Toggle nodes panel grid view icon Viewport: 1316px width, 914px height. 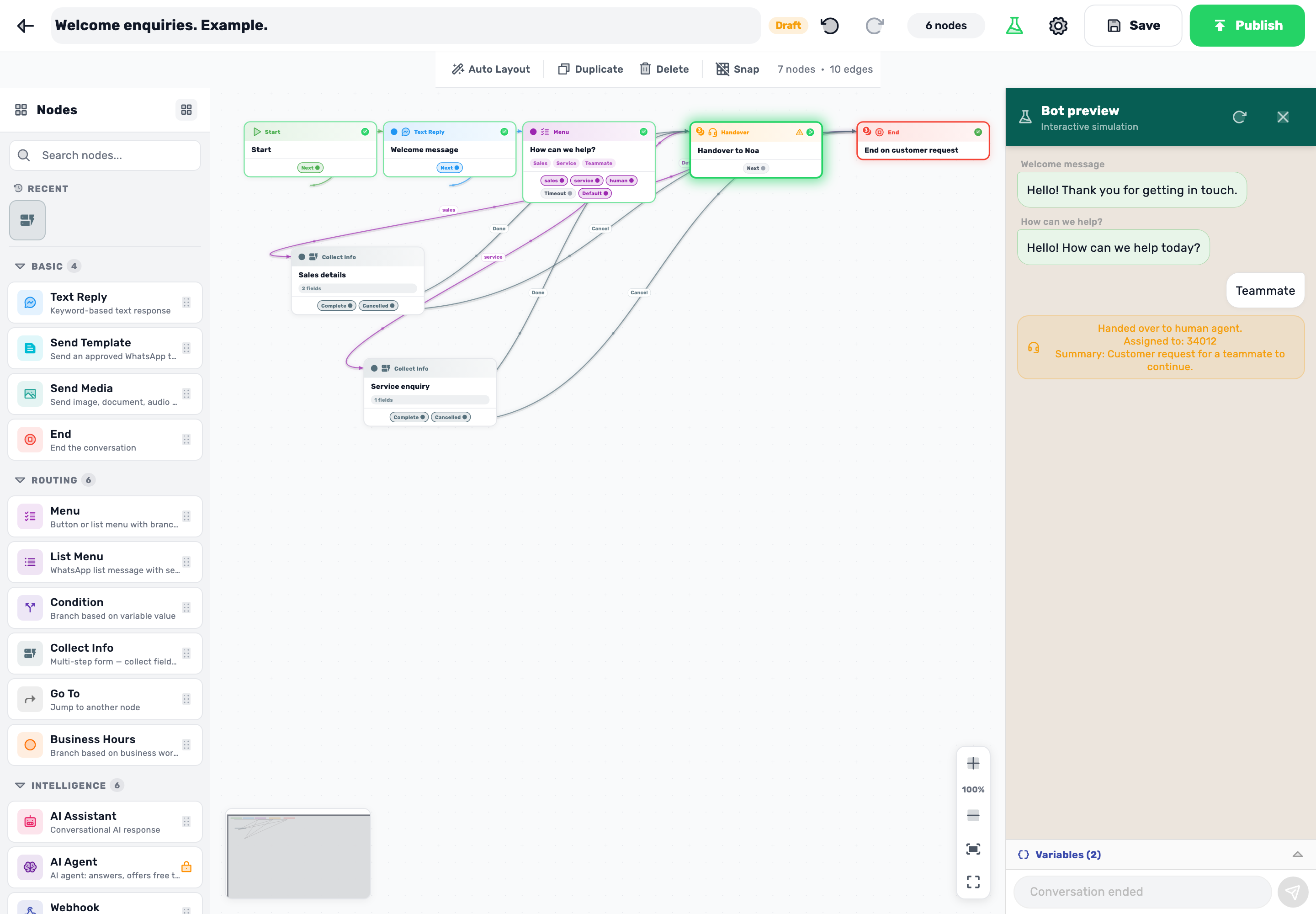[186, 109]
